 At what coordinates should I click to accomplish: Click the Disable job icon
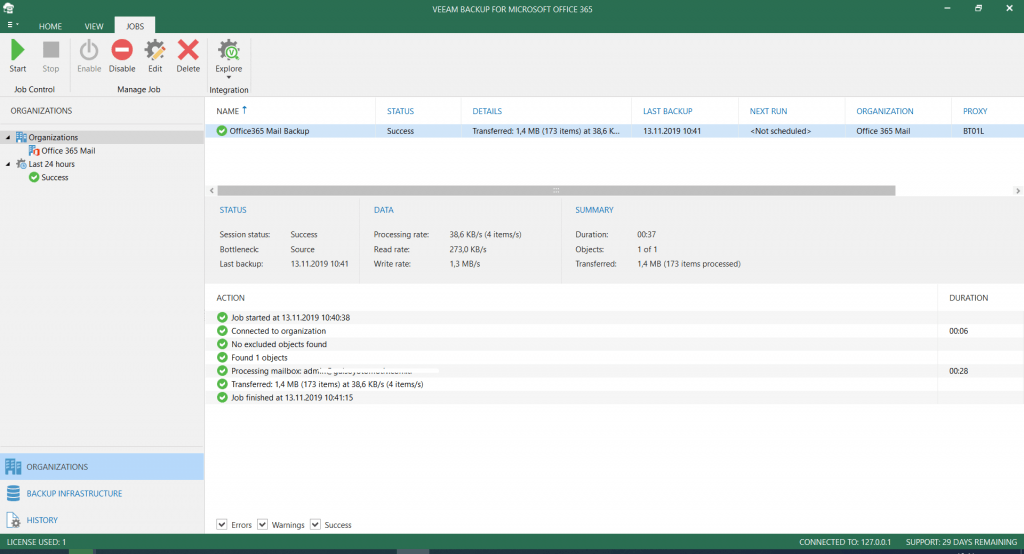(122, 50)
